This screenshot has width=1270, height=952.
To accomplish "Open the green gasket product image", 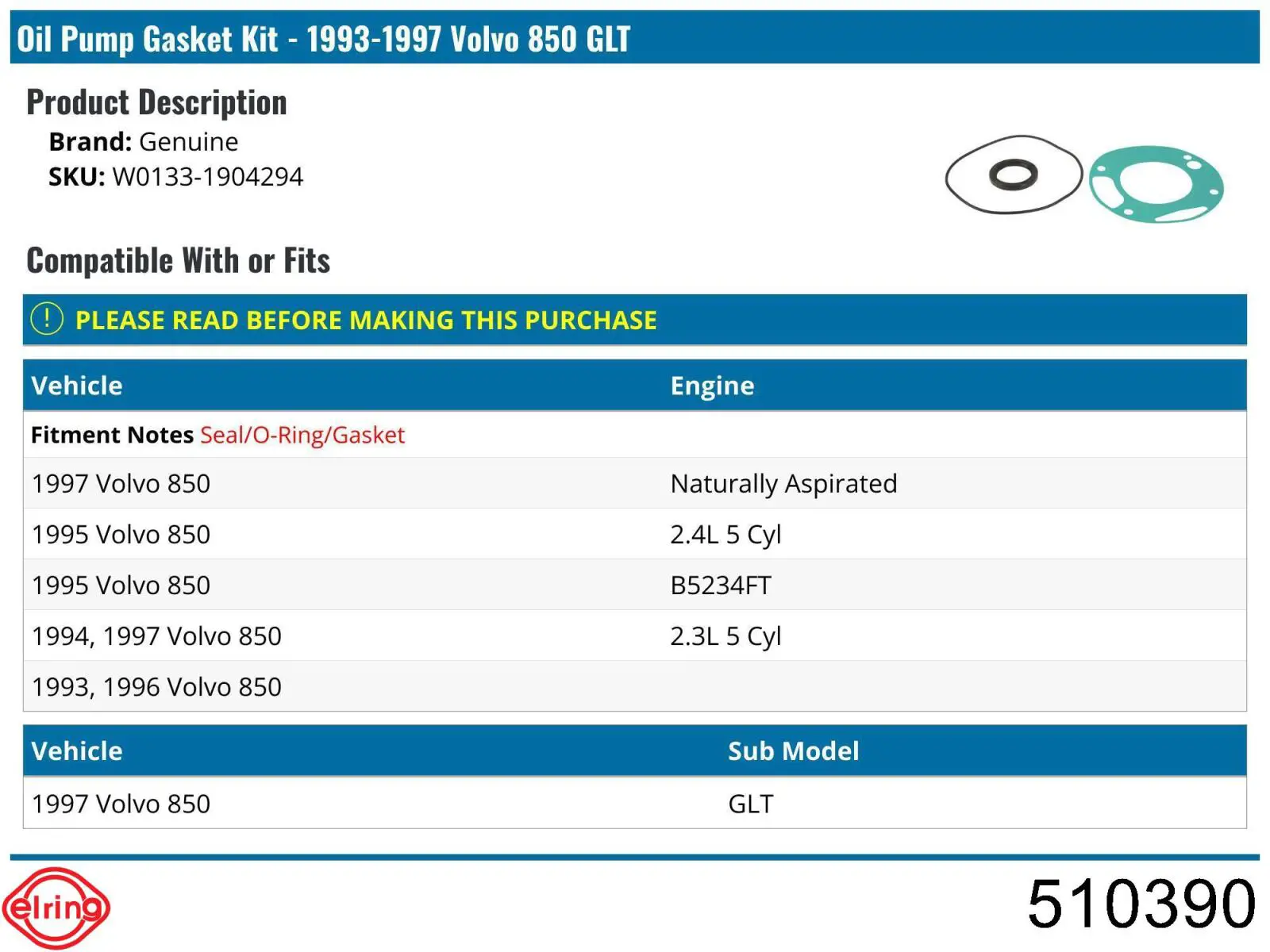I will click(x=1156, y=184).
